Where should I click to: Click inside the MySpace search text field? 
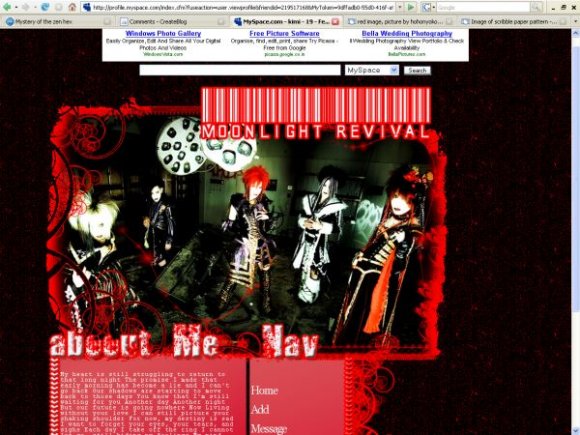240,70
